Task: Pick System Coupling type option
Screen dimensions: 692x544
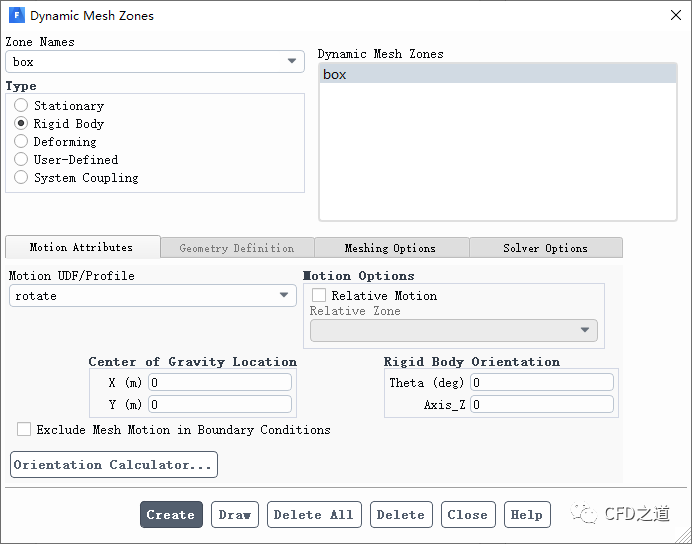Action: point(21,178)
